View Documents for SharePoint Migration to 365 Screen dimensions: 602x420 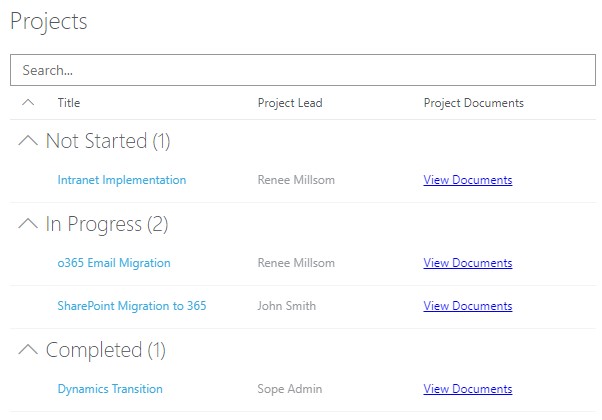[x=468, y=305]
